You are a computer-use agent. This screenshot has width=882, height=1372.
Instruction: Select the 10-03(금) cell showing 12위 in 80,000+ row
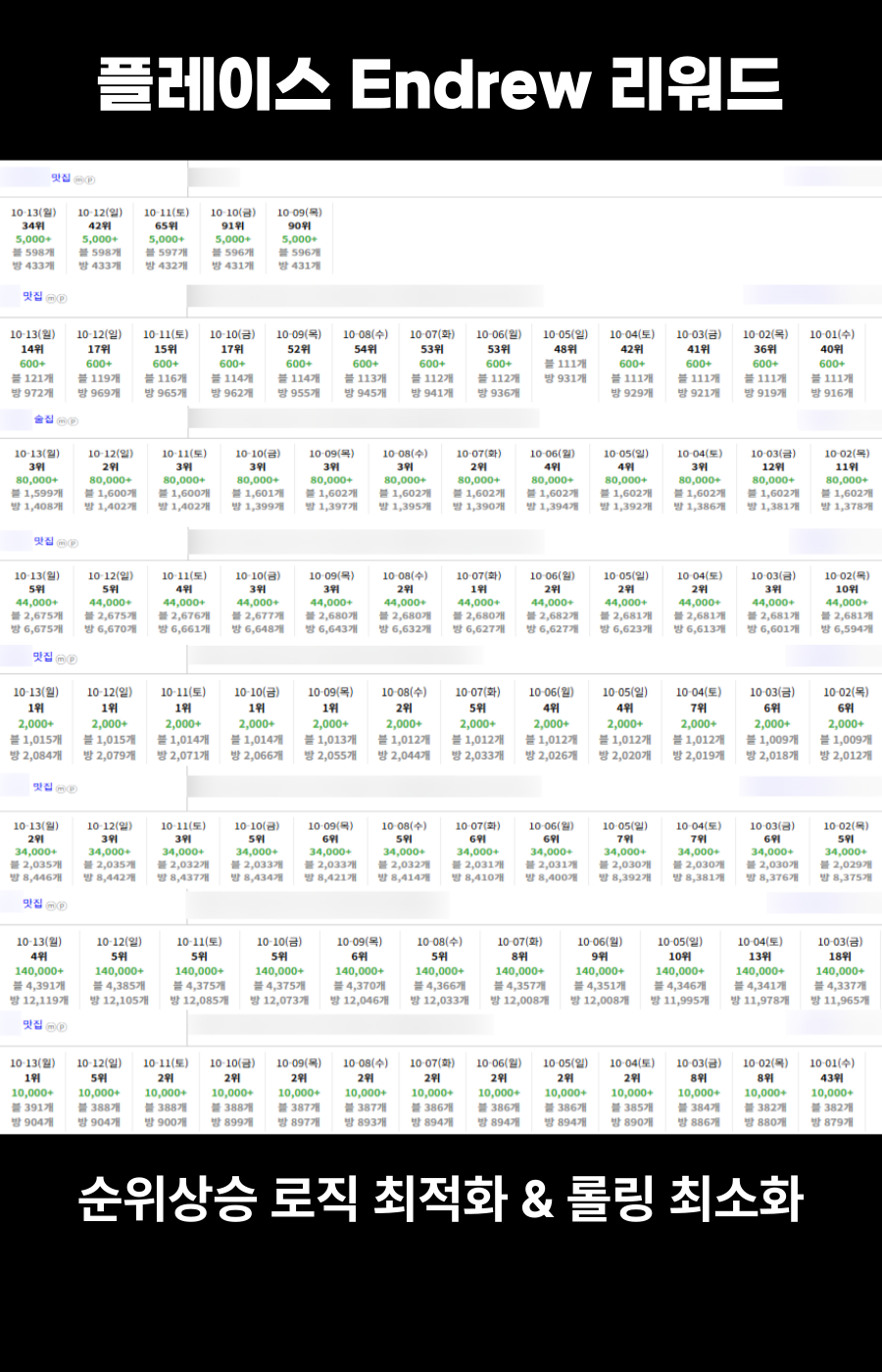[772, 479]
